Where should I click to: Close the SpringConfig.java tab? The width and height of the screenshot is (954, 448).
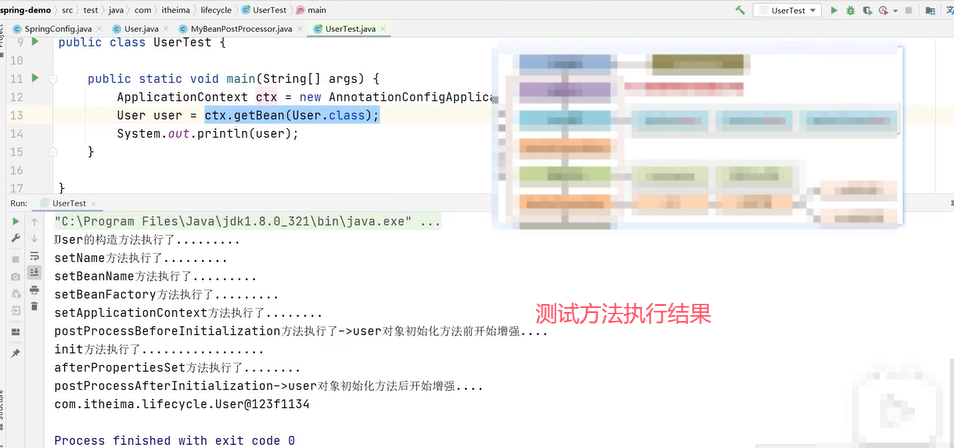tap(99, 29)
